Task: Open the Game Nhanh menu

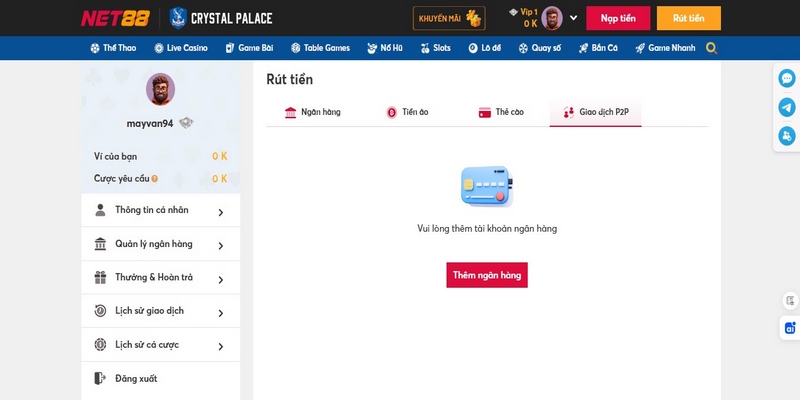Action: tap(665, 48)
